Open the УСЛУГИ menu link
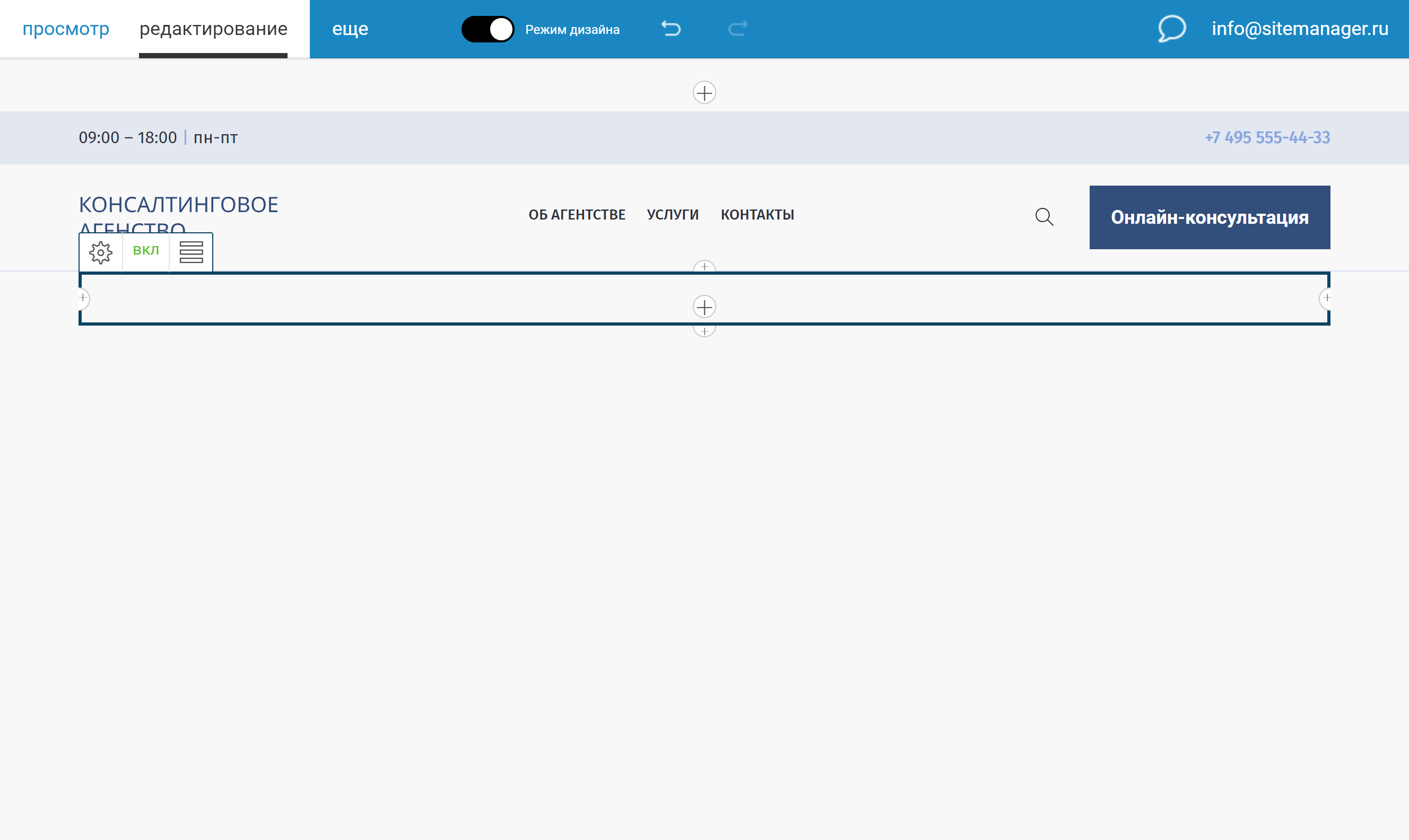Image resolution: width=1409 pixels, height=840 pixels. (x=673, y=215)
